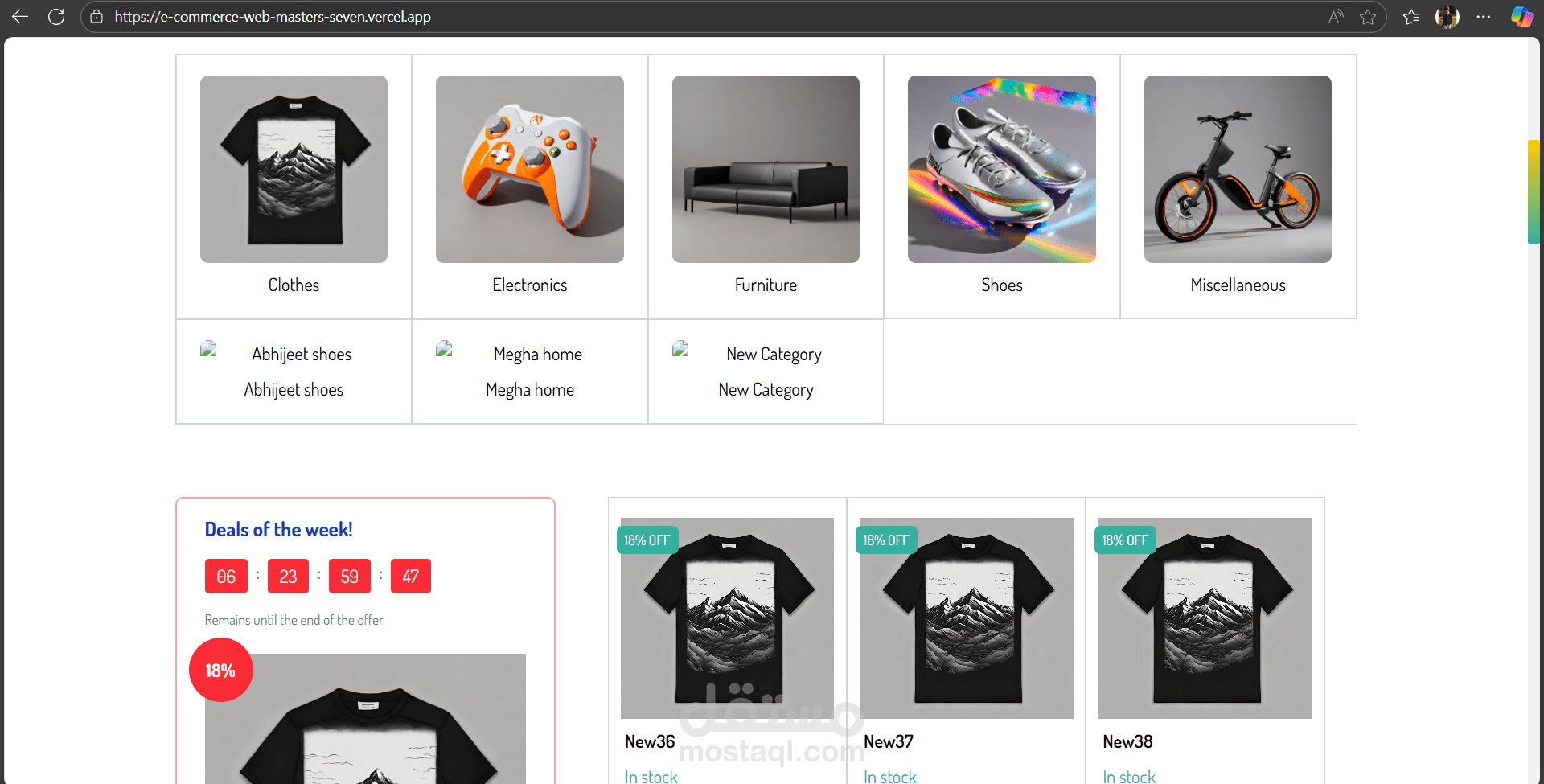
Task: Open the Megha home category
Action: coord(530,390)
